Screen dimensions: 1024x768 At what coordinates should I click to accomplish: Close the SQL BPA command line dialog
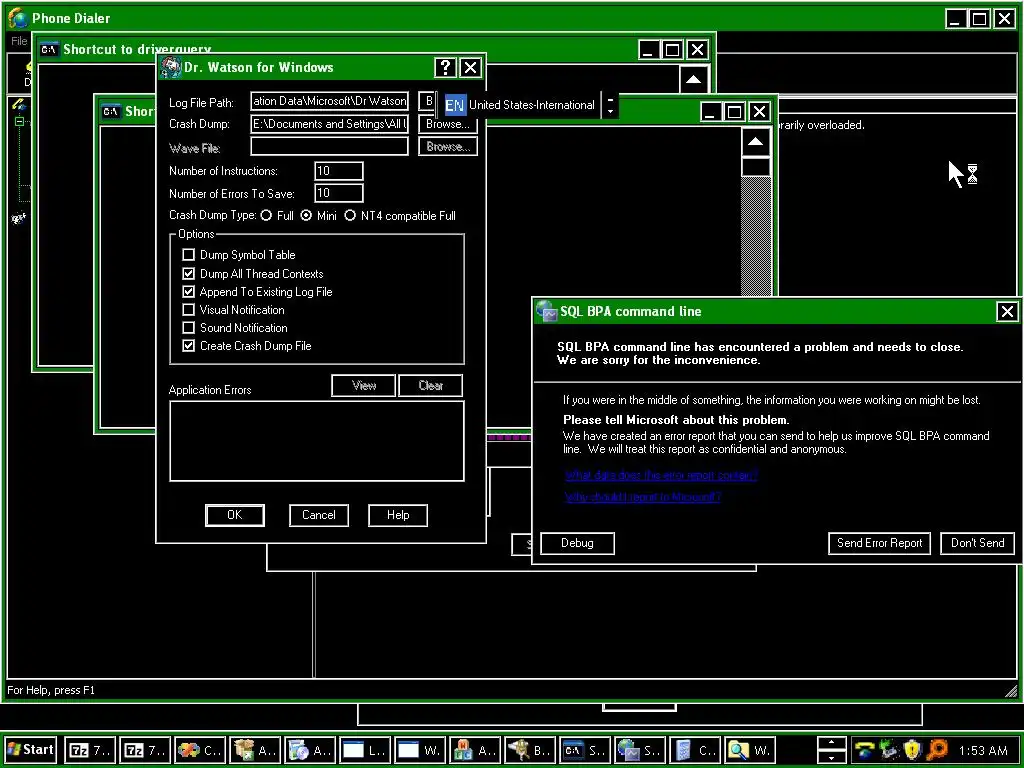(1007, 312)
